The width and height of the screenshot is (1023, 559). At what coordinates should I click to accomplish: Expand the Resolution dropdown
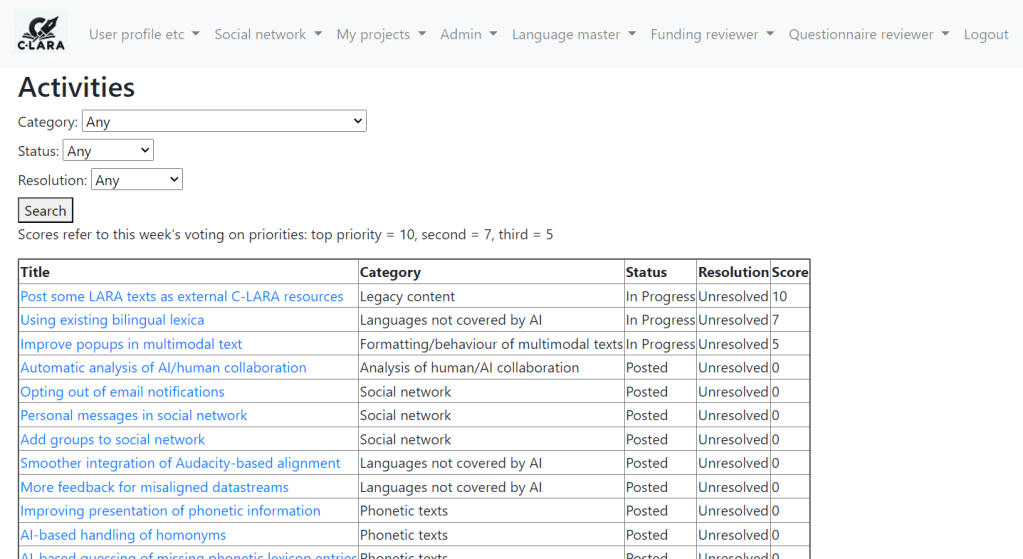136,180
